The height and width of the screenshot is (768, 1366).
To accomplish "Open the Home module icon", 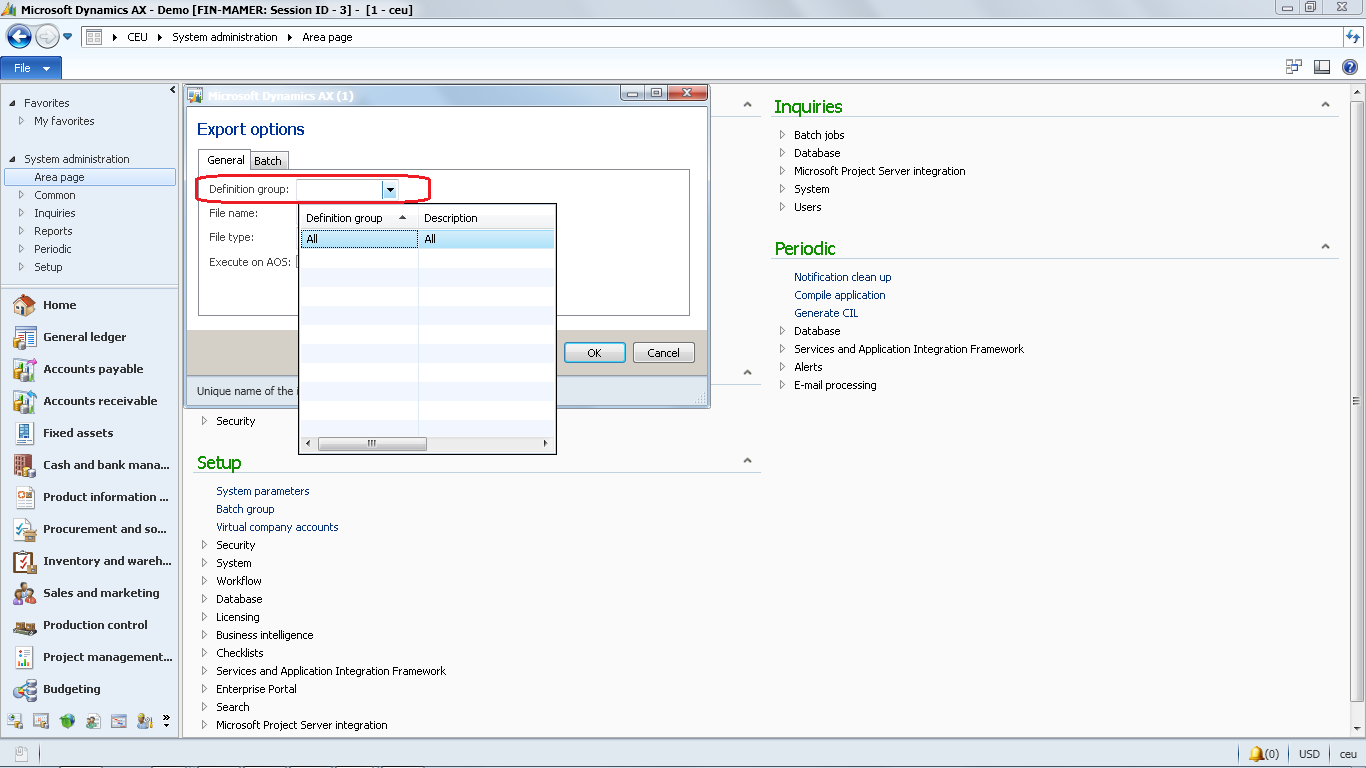I will (x=24, y=305).
